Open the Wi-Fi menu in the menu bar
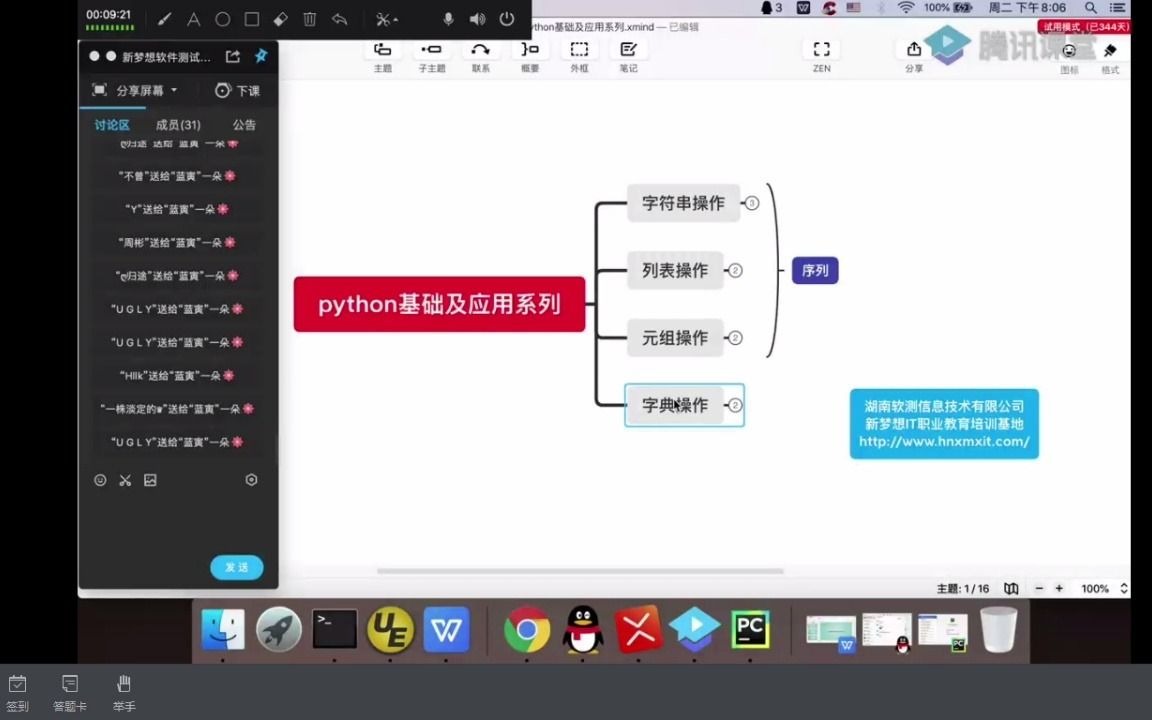Screen dimensions: 1152x720 [907, 8]
